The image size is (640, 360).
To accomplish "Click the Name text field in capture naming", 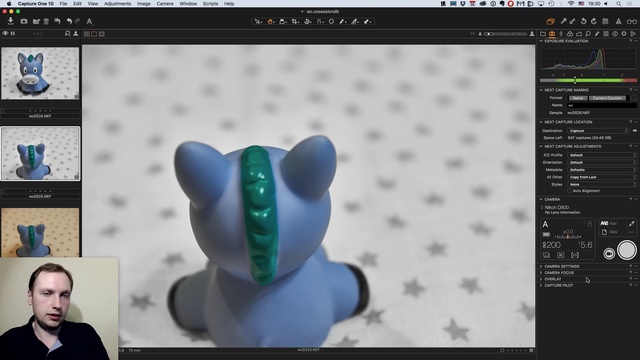I will tap(602, 105).
